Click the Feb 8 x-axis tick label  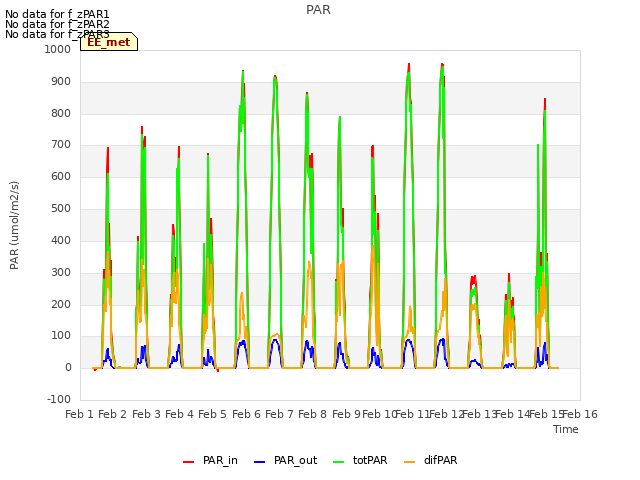[312, 414]
